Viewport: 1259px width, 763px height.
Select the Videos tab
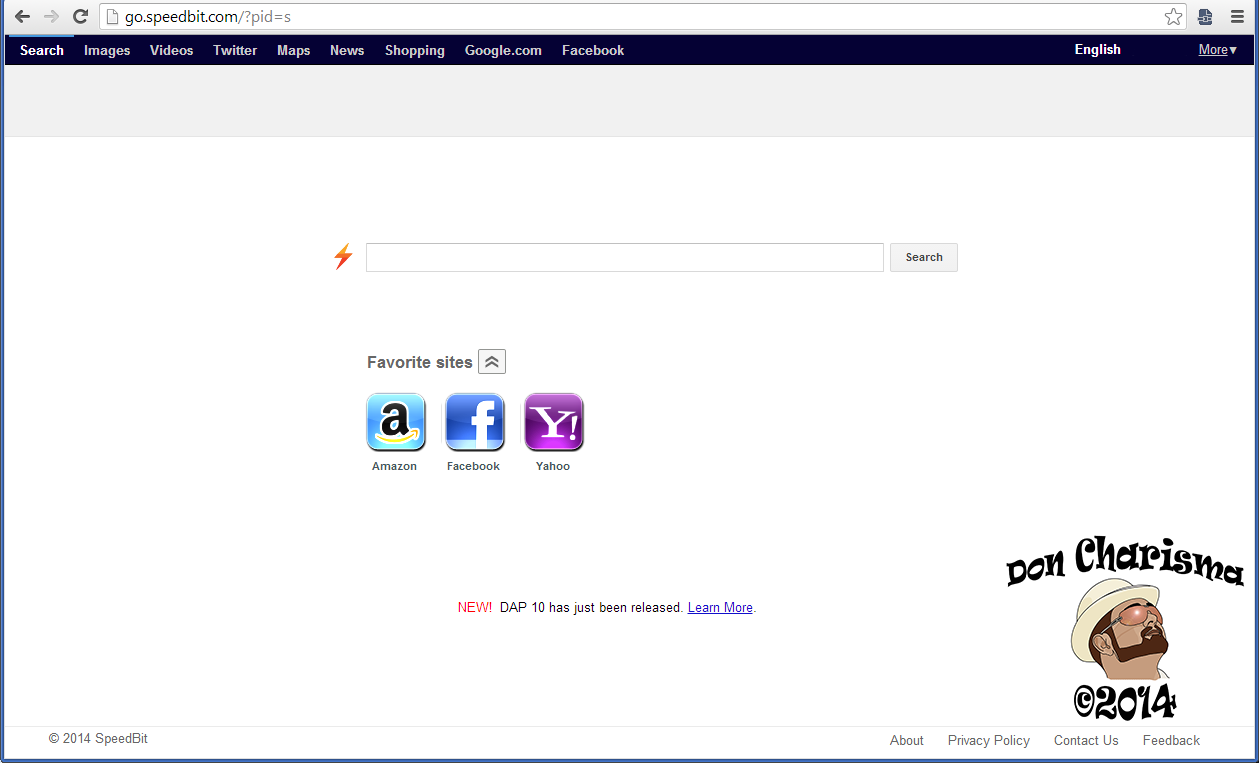(x=171, y=50)
